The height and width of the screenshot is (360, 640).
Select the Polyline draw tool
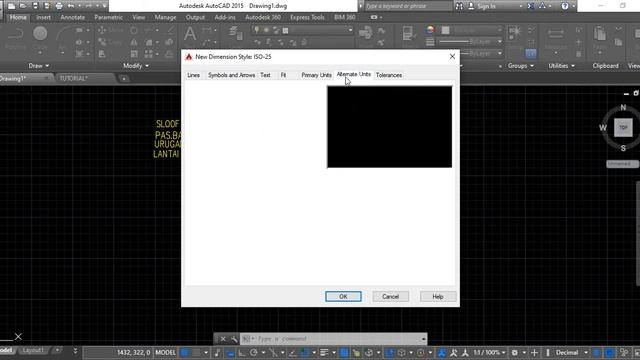pos(16,38)
